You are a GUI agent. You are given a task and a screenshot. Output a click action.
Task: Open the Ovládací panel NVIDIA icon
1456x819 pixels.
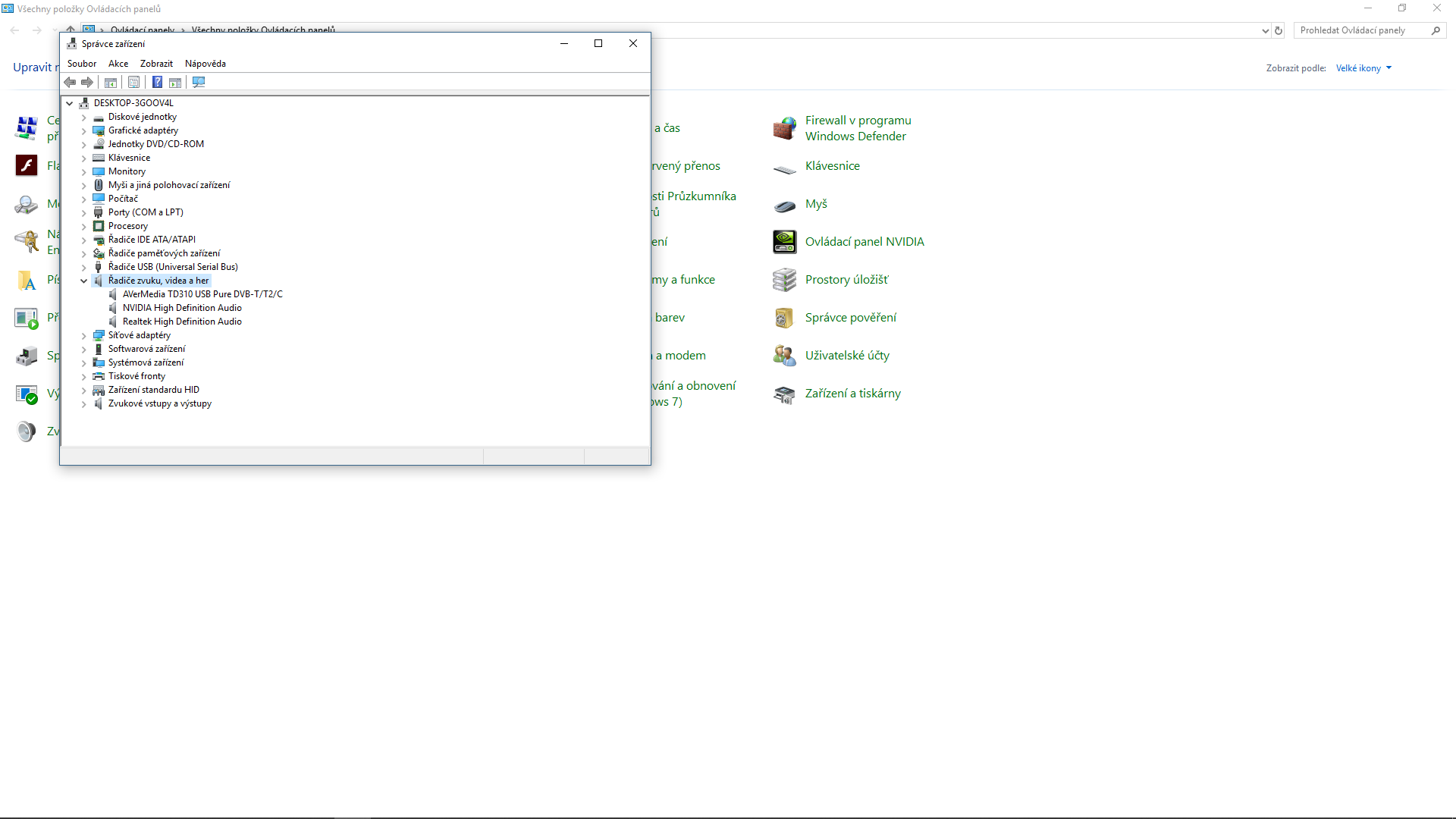click(x=785, y=242)
